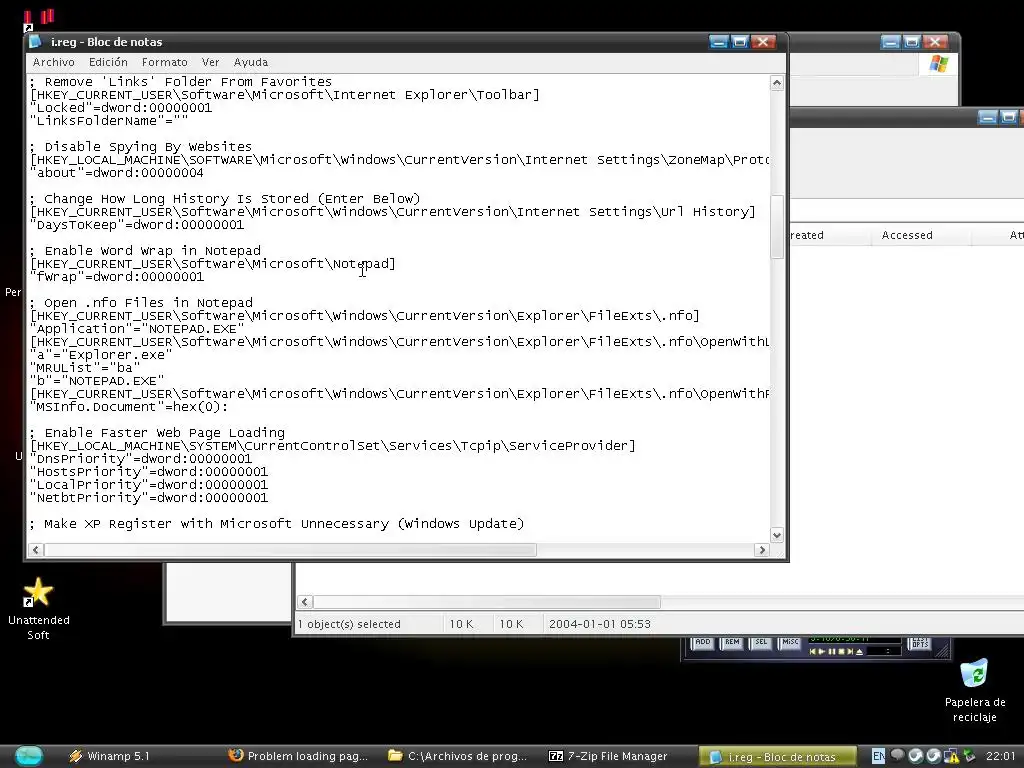
Task: Click the network warning tray icon
Action: [x=951, y=756]
